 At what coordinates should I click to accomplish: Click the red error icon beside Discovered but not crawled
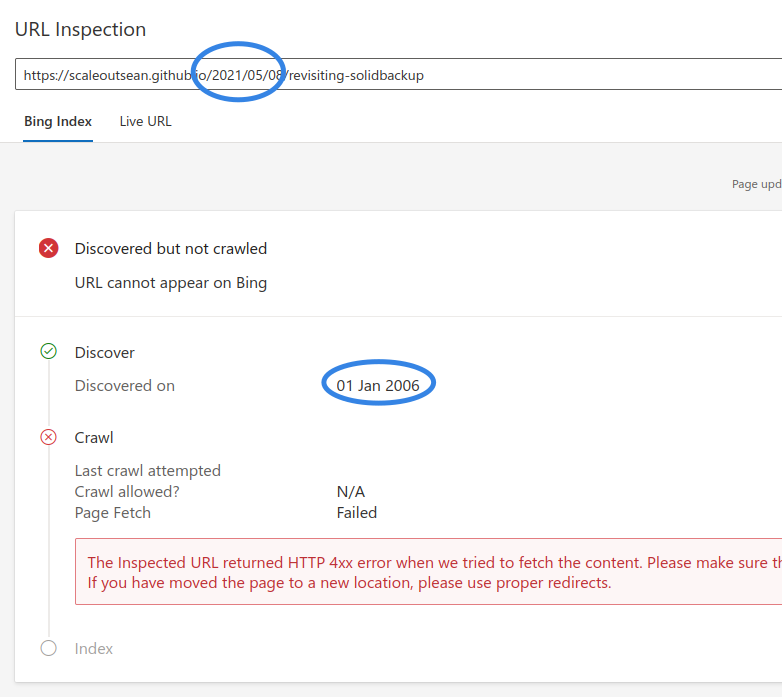coord(48,248)
